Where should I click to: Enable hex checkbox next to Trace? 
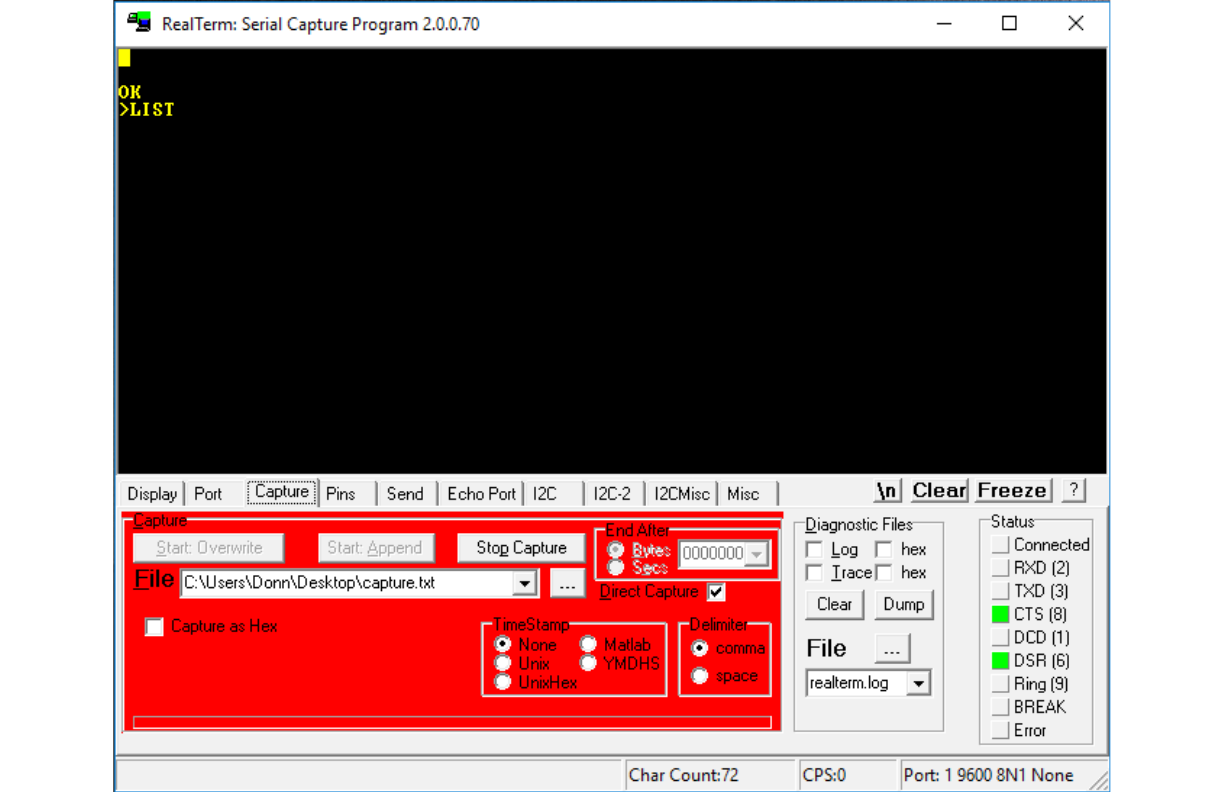click(x=884, y=573)
